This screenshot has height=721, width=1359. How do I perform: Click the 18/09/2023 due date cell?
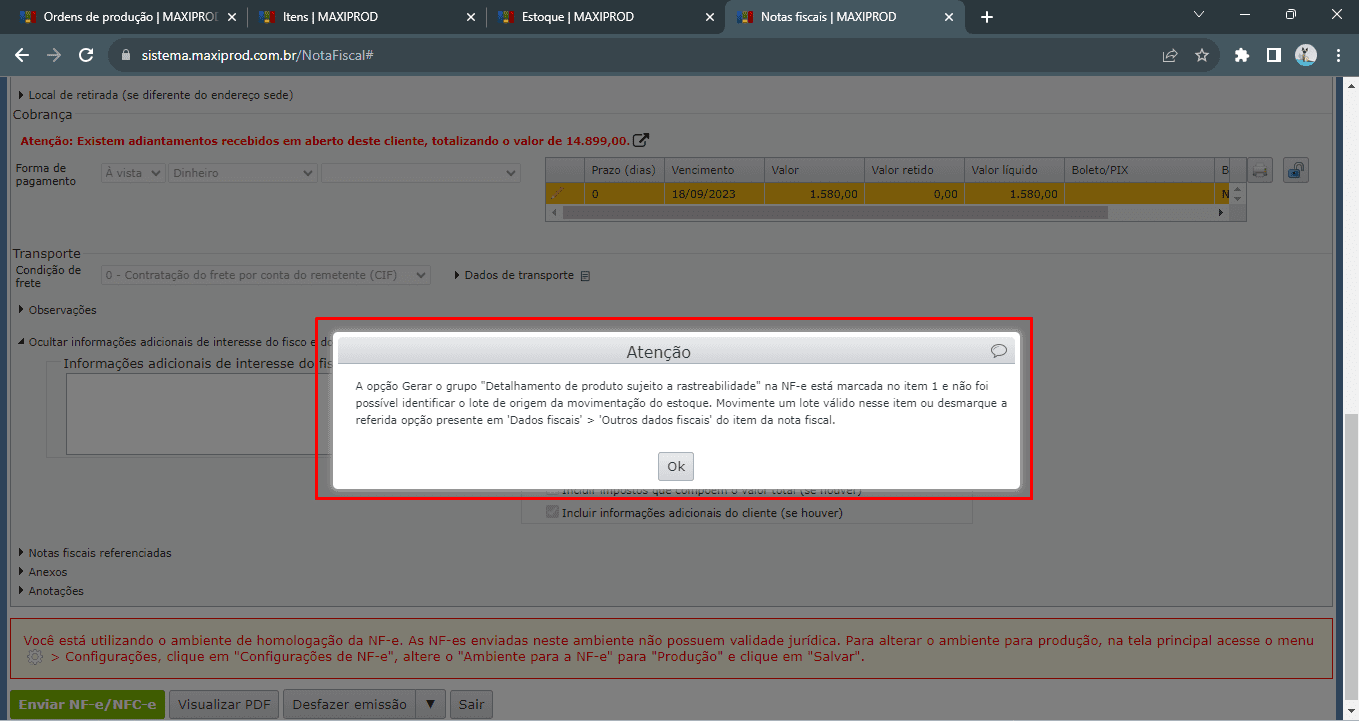[715, 194]
